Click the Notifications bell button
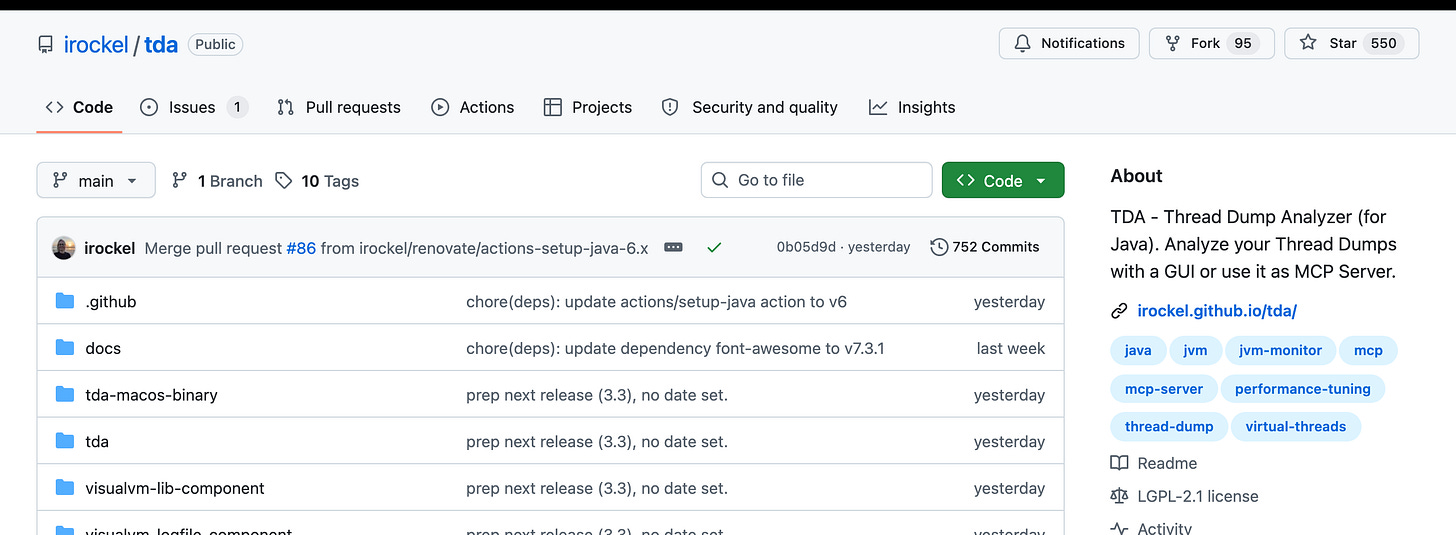Viewport: 1456px width, 535px height. click(x=1069, y=43)
